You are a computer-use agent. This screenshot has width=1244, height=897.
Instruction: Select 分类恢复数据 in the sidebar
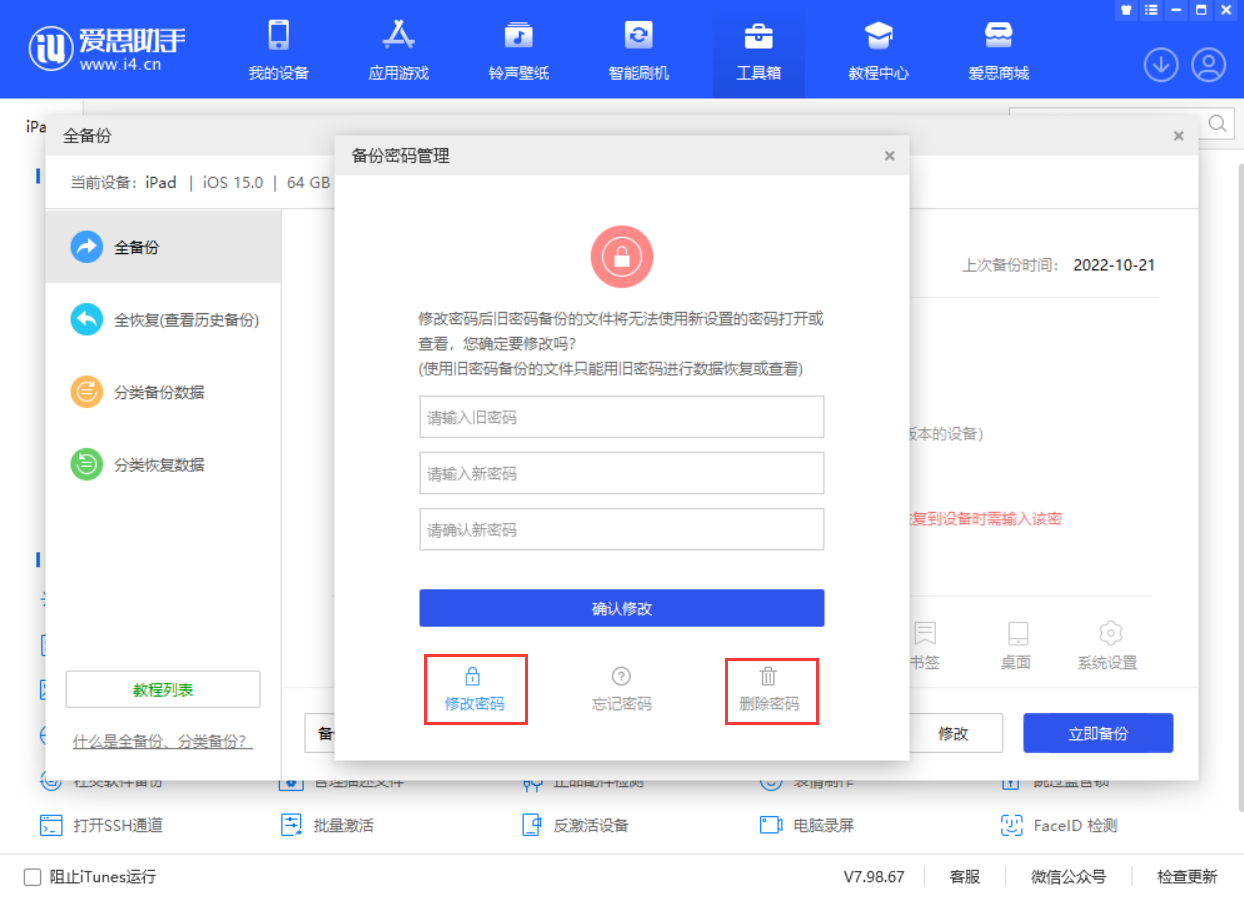pos(159,465)
